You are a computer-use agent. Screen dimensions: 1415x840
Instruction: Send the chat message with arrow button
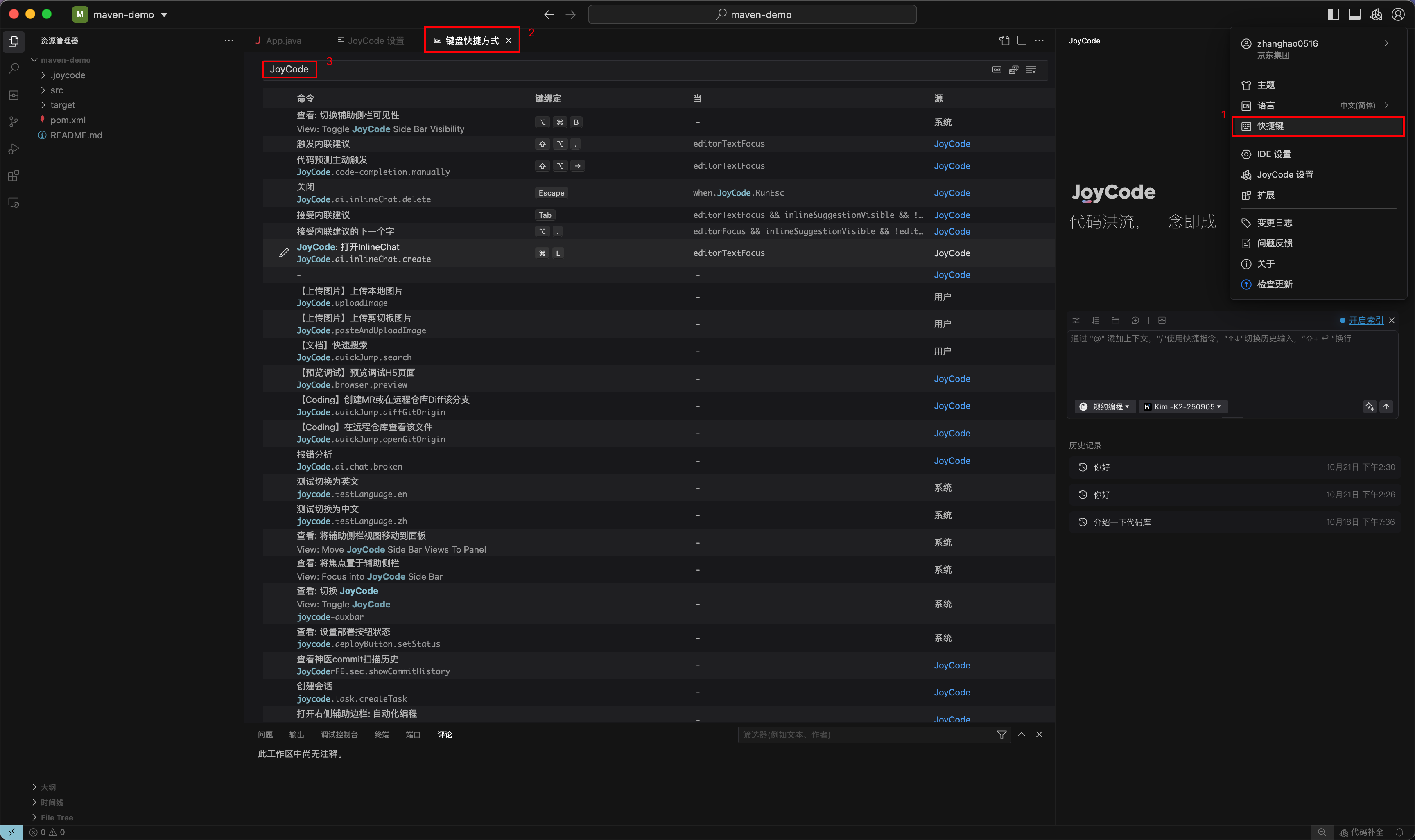[x=1386, y=406]
